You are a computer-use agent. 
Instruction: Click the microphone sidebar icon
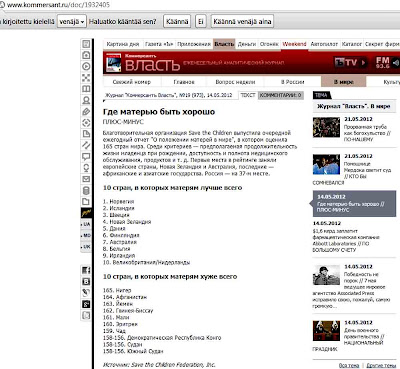point(86,168)
